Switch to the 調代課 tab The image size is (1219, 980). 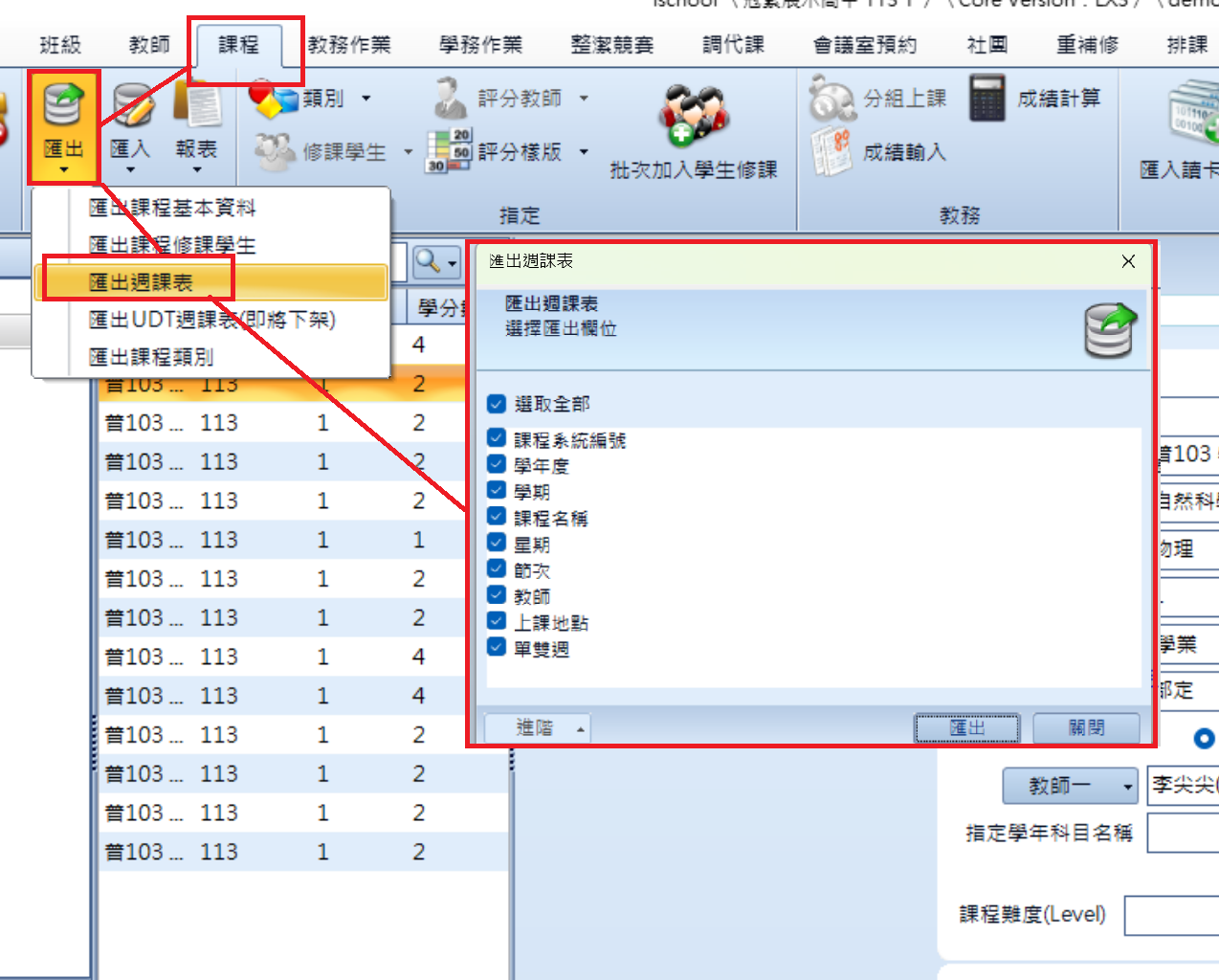pyautogui.click(x=733, y=45)
